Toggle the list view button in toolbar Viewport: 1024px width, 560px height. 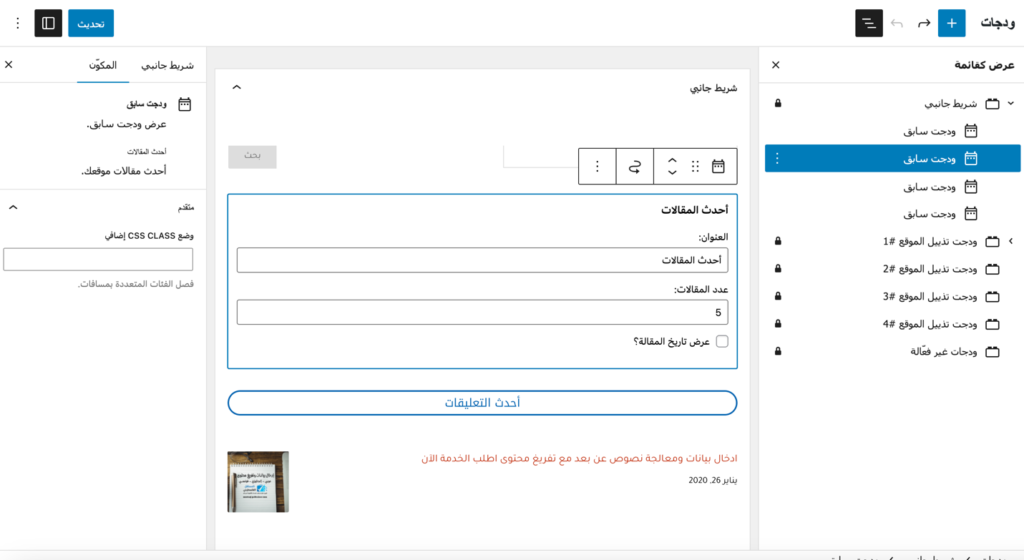pyautogui.click(x=869, y=23)
